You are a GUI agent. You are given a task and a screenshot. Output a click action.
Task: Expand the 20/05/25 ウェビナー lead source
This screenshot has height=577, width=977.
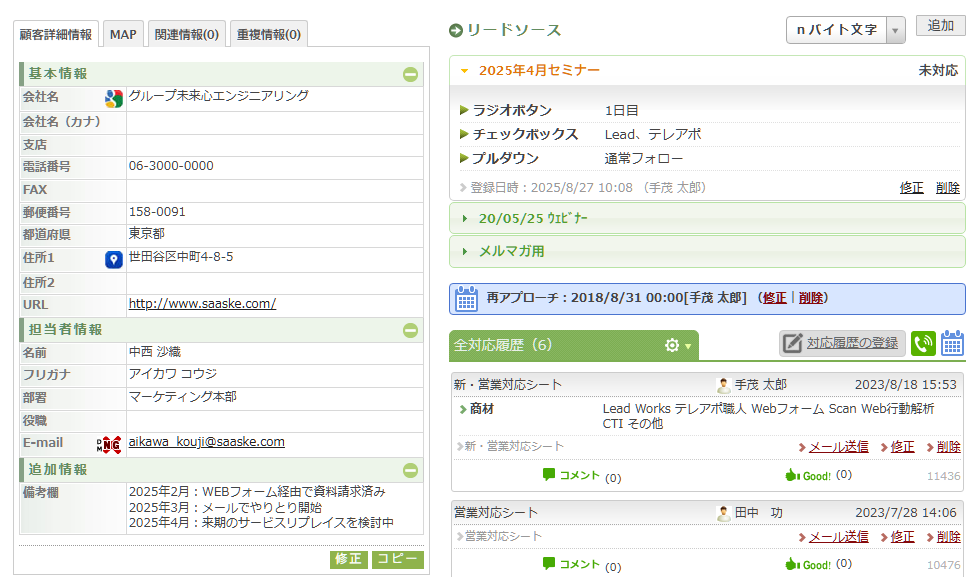[532, 218]
